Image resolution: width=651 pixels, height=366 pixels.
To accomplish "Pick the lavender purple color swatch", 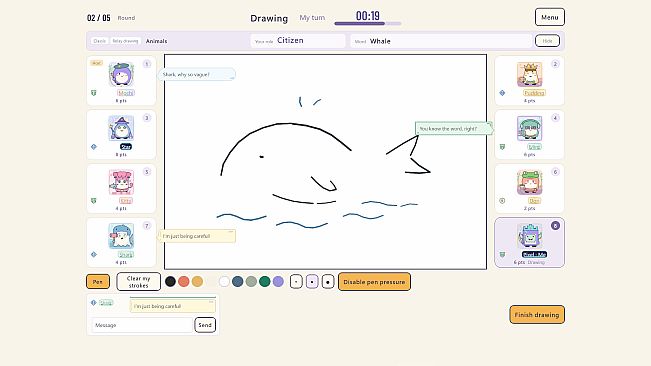I will click(278, 282).
